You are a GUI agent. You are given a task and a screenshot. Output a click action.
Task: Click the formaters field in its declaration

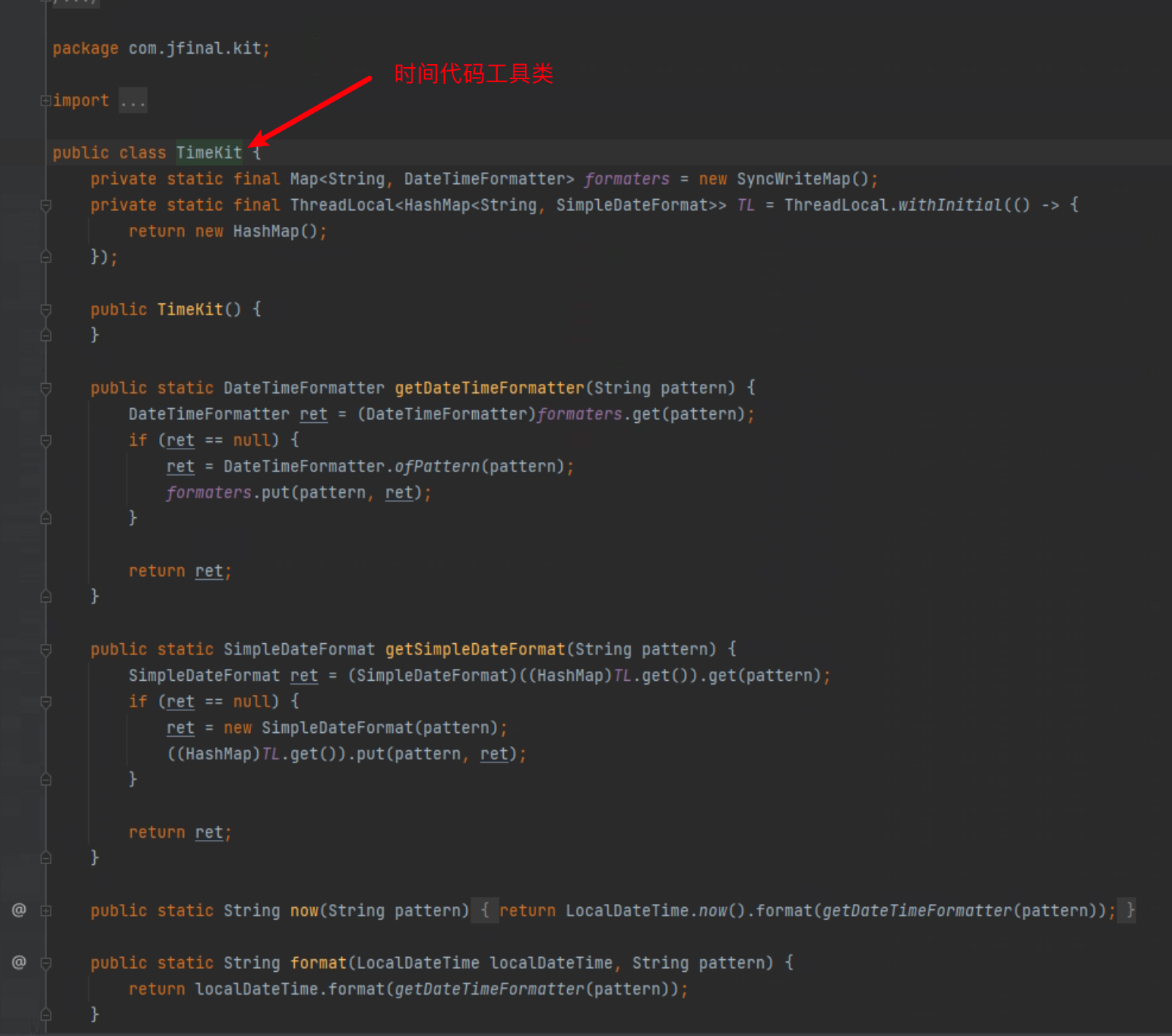(627, 179)
